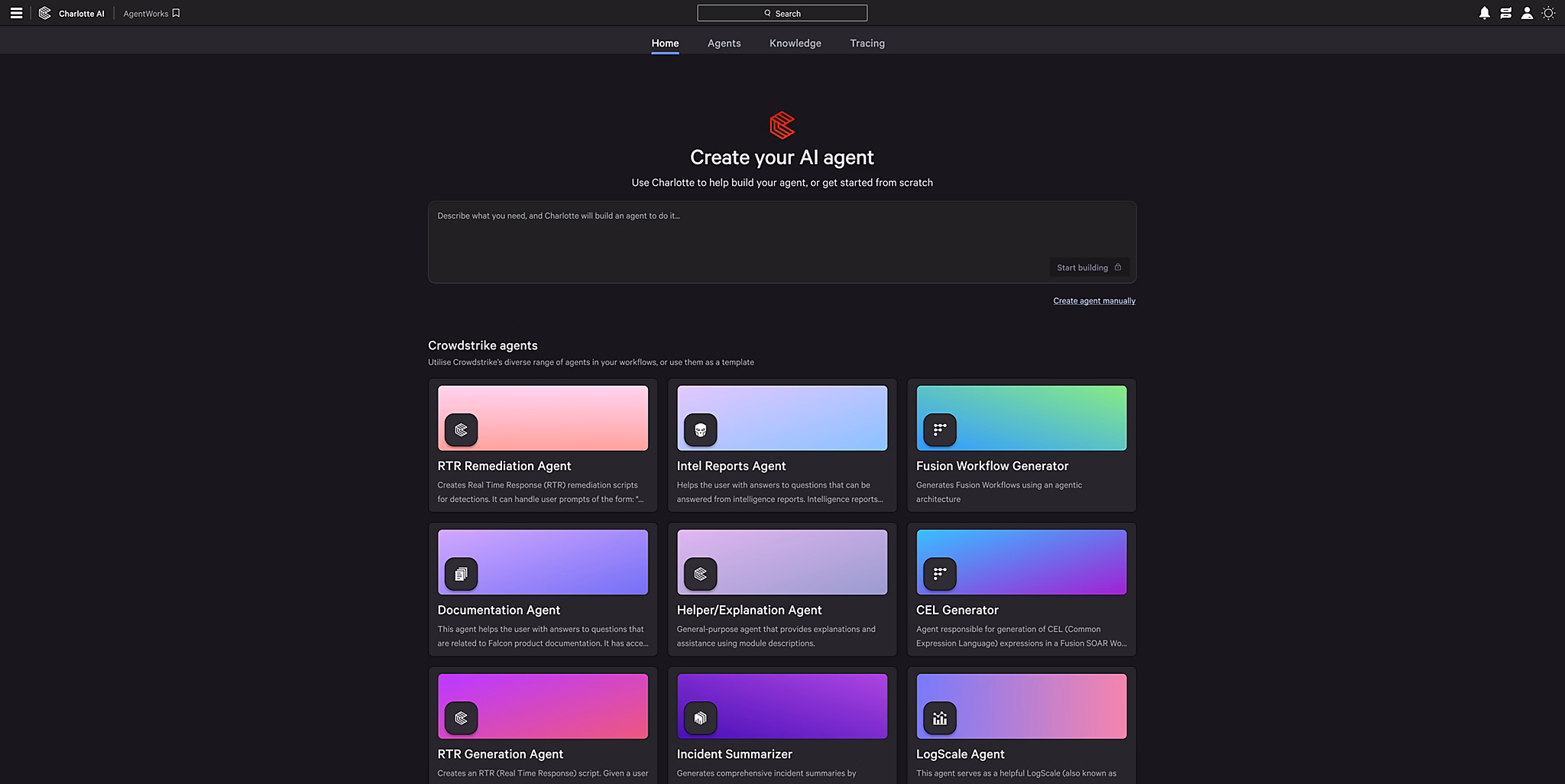Toggle the light/dark theme sun icon
Image resolution: width=1565 pixels, height=784 pixels.
[x=1548, y=13]
